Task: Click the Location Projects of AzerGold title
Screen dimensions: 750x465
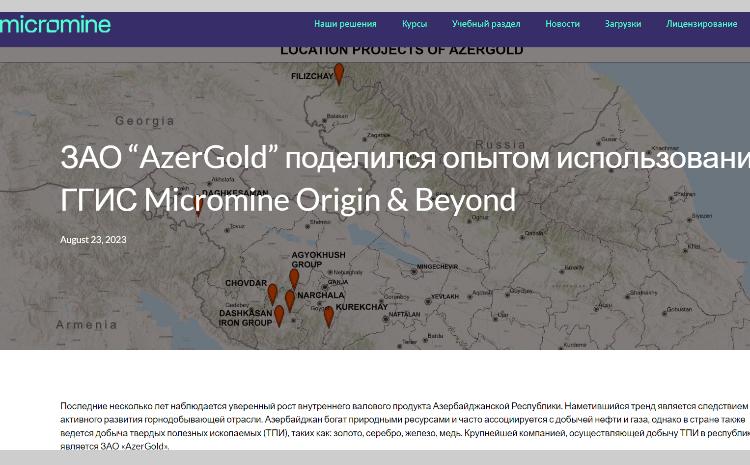Action: [x=387, y=50]
